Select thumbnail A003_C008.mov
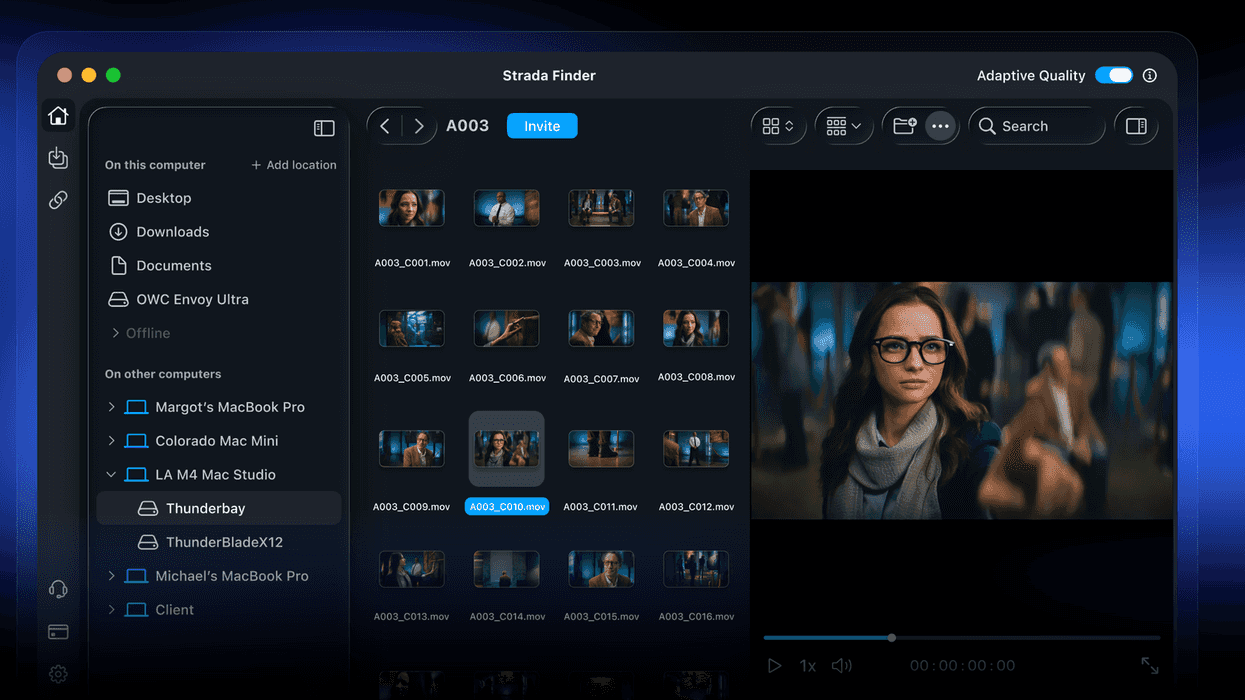The width and height of the screenshot is (1245, 700). (x=696, y=328)
